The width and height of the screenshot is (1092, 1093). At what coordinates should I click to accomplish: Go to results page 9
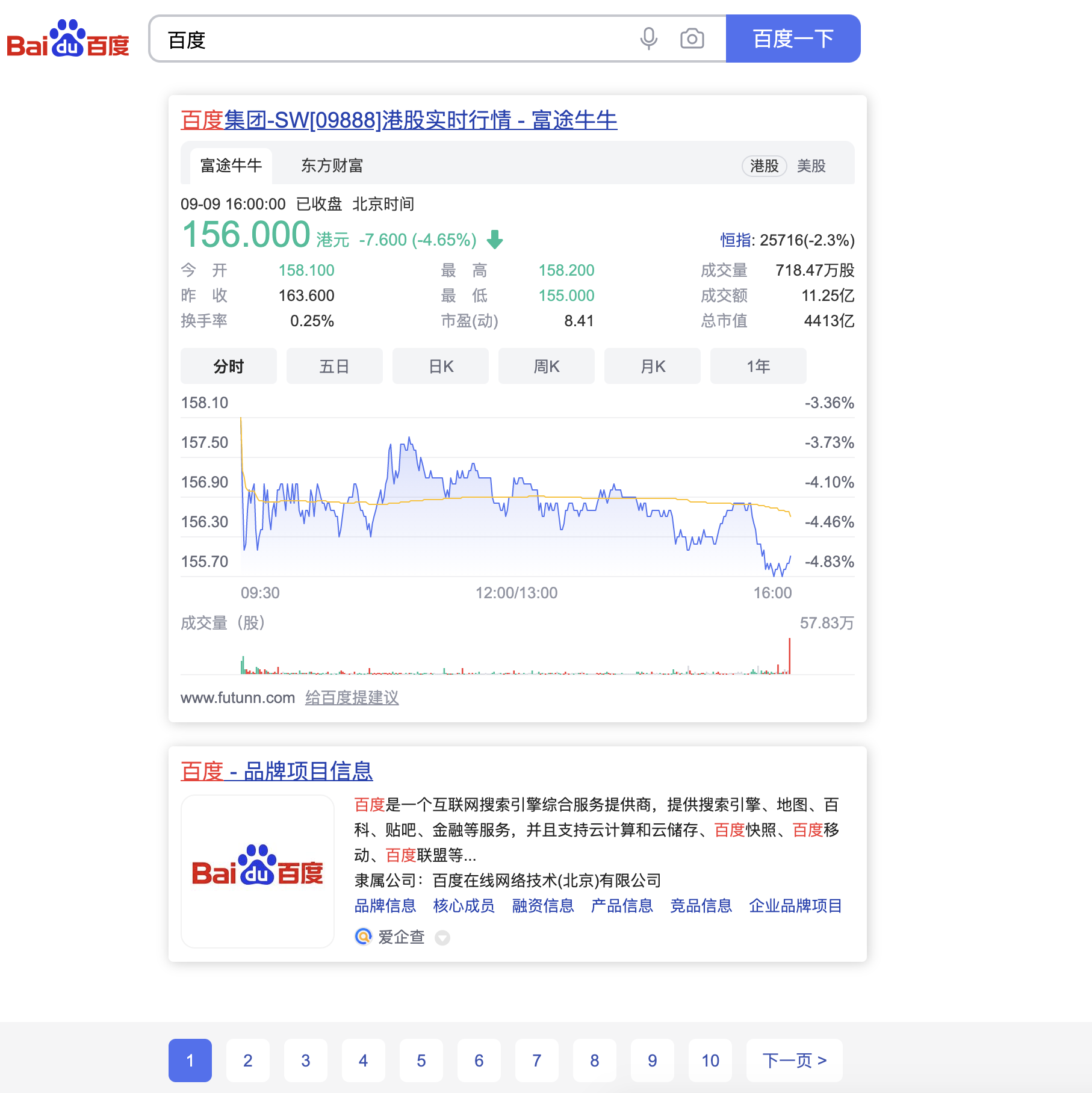(653, 1060)
